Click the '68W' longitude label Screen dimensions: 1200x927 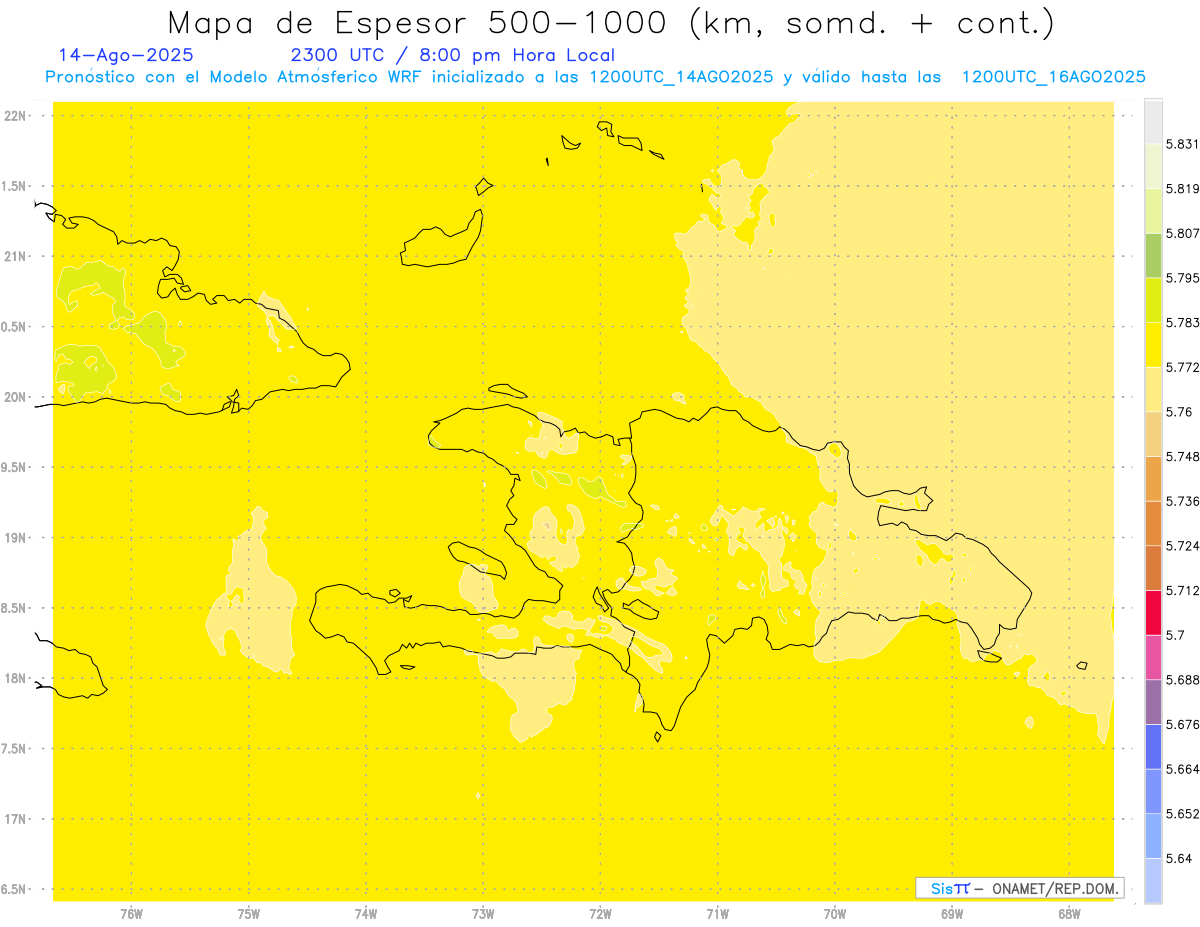coord(1069,914)
